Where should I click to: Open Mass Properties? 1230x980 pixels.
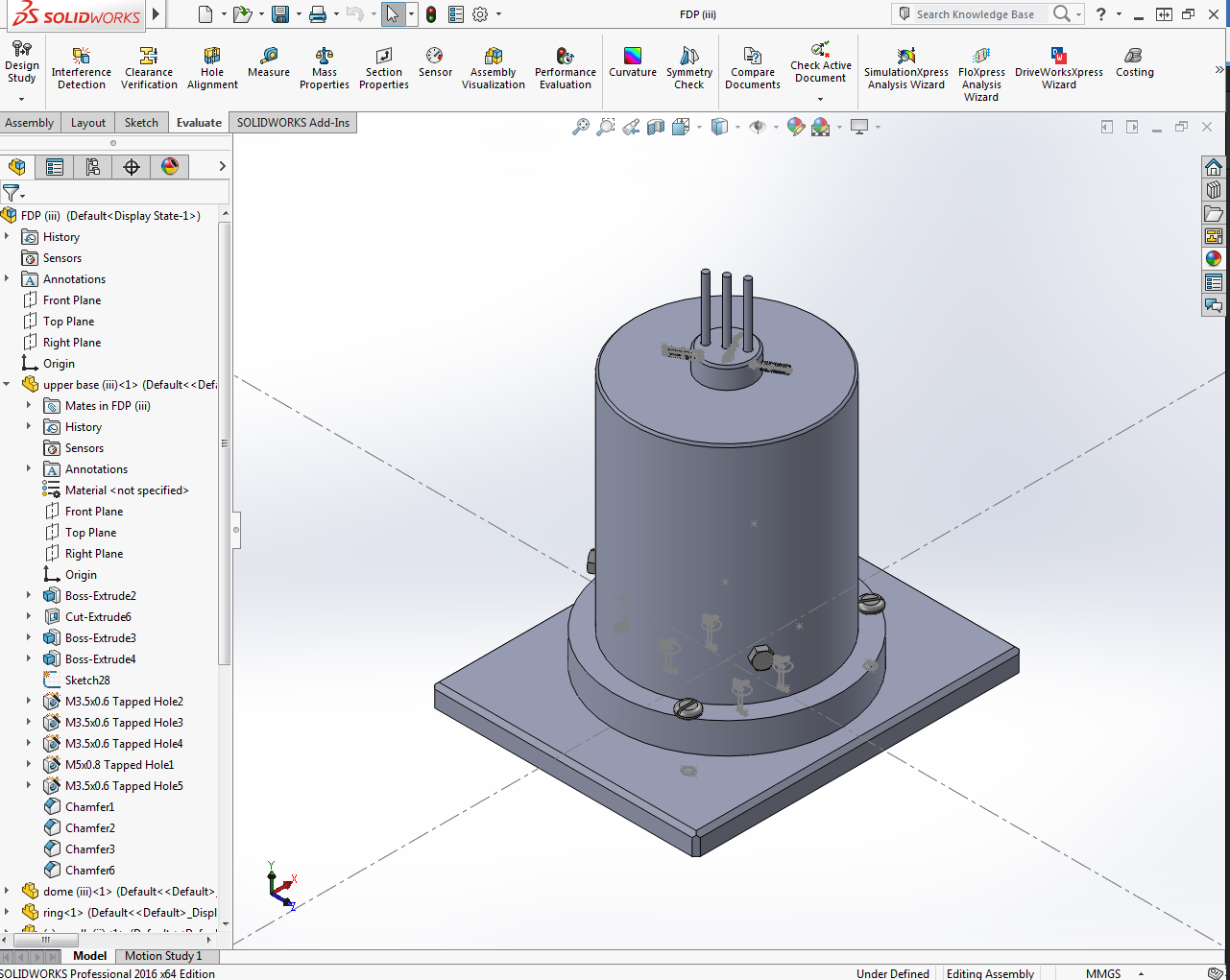coord(325,67)
